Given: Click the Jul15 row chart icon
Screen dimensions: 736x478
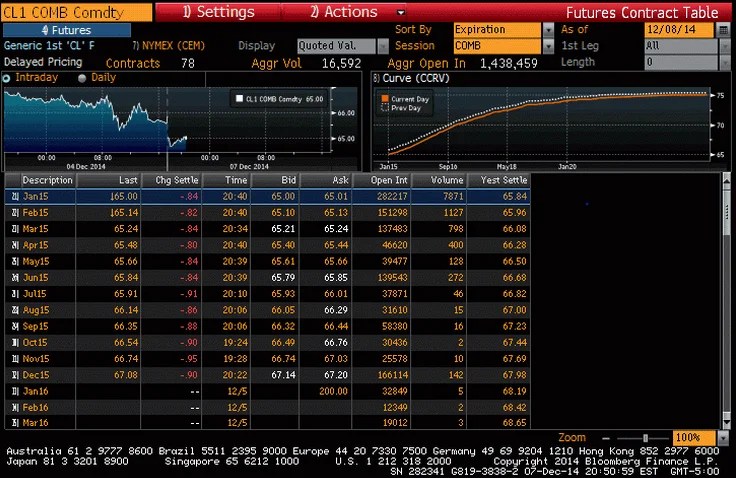Looking at the screenshot, I should (x=15, y=294).
